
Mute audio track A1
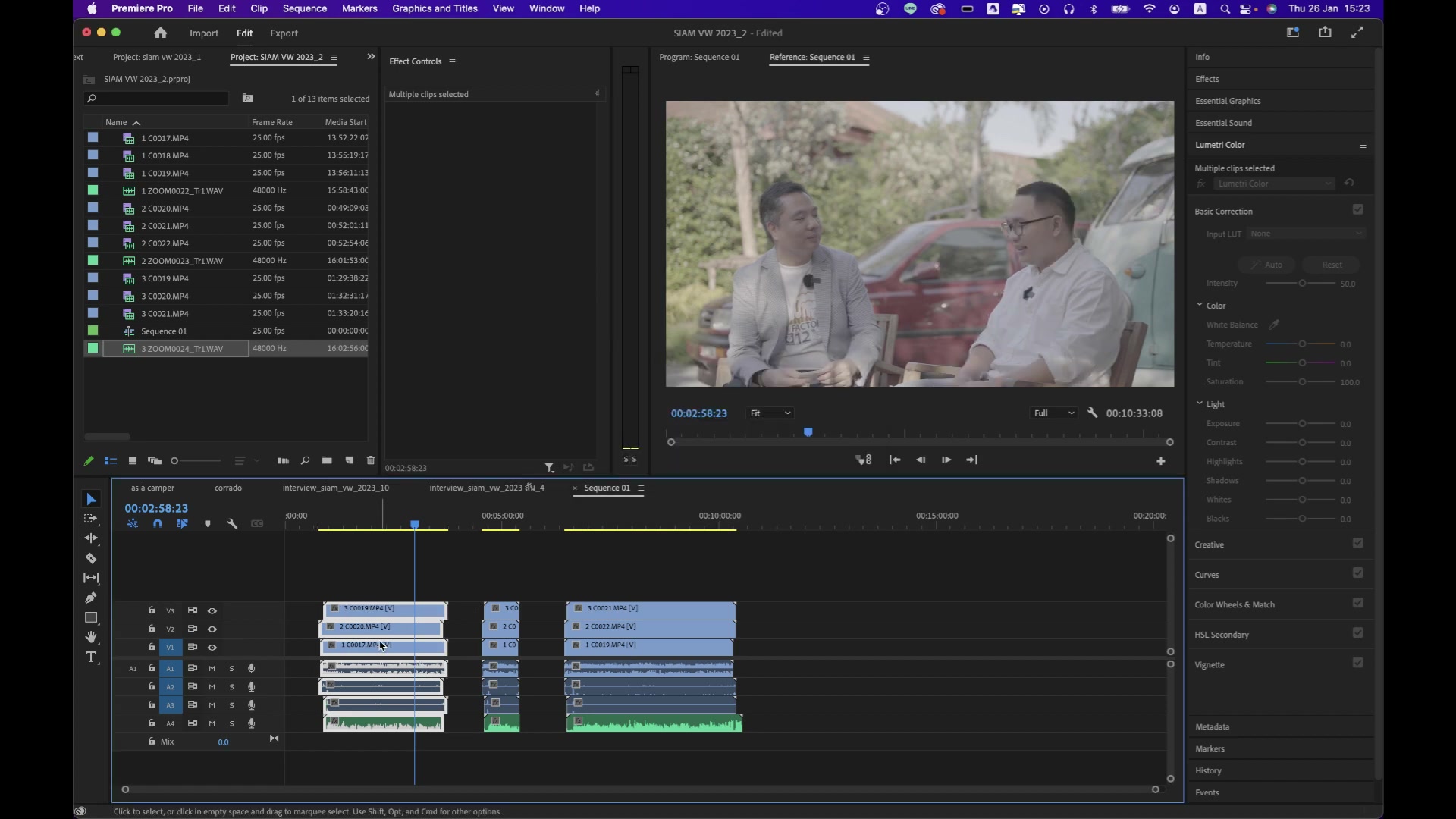(x=212, y=669)
